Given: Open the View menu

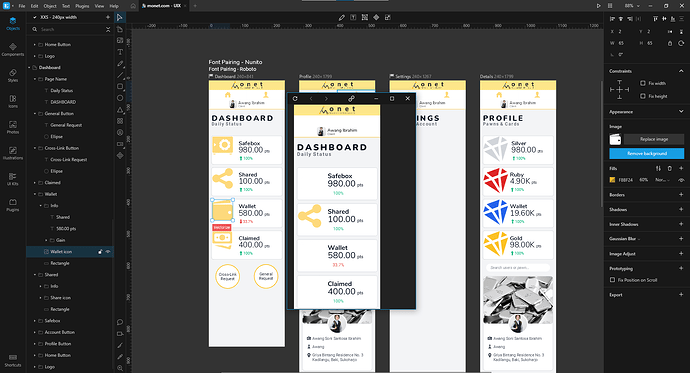Looking at the screenshot, I should click(99, 6).
